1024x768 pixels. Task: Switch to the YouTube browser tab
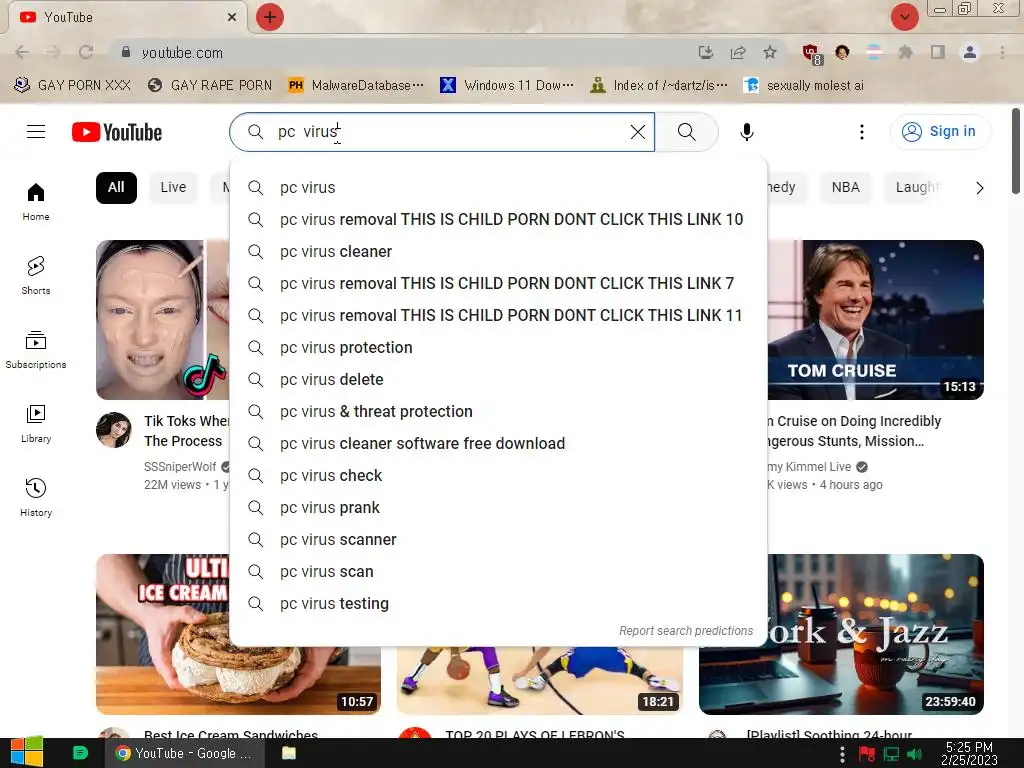(127, 17)
